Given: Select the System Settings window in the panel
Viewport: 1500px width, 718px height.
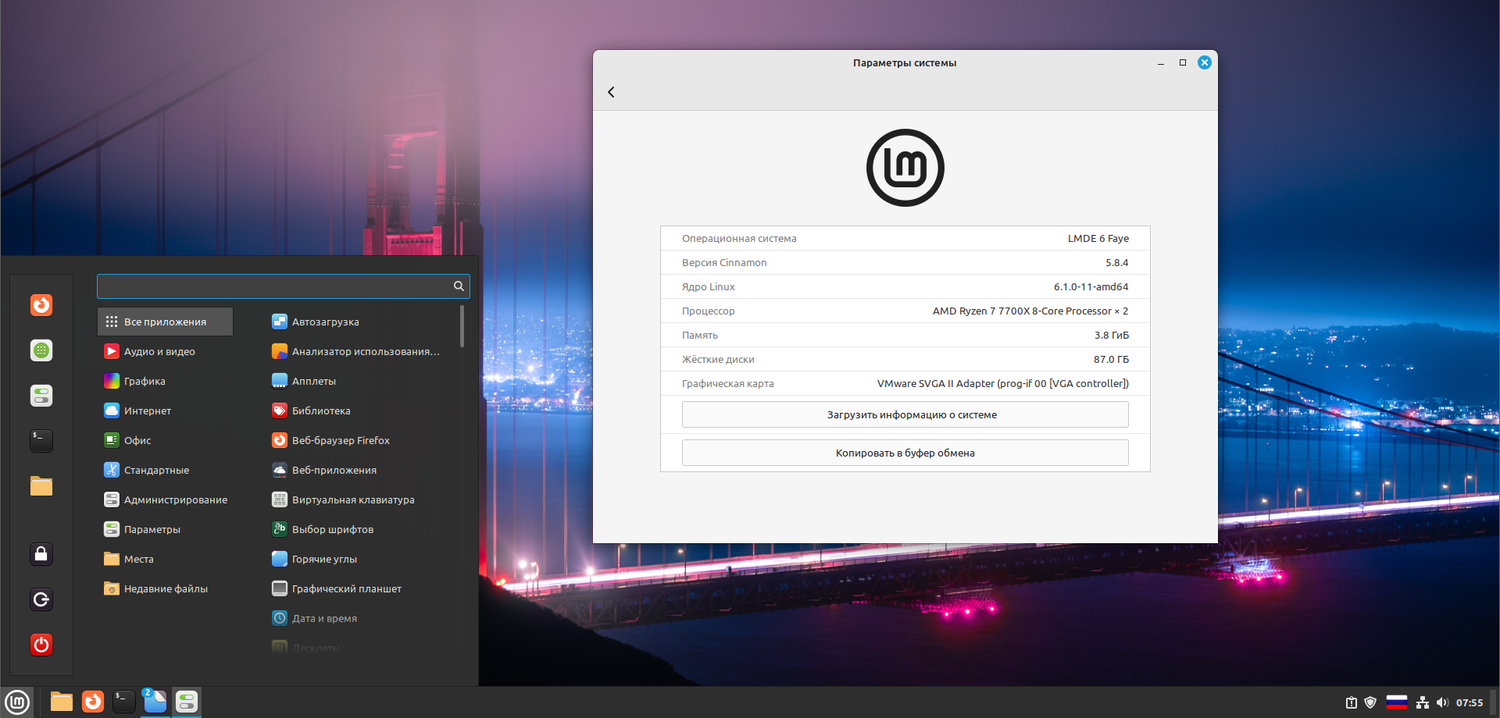Looking at the screenshot, I should point(186,702).
